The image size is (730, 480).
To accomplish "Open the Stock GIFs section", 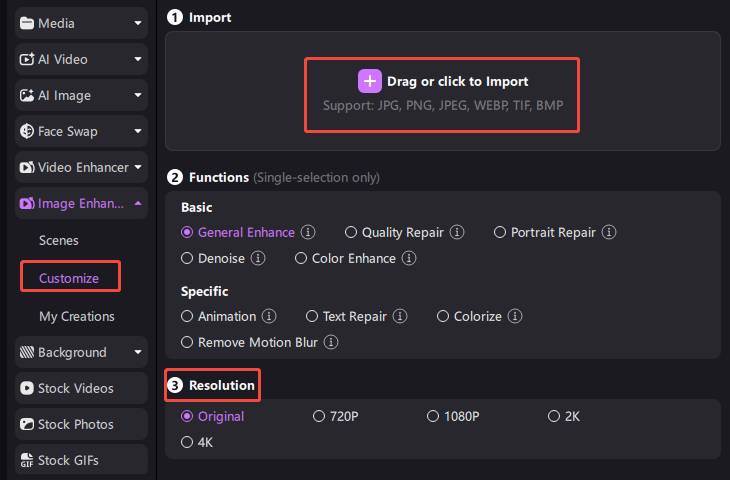I will [81, 460].
